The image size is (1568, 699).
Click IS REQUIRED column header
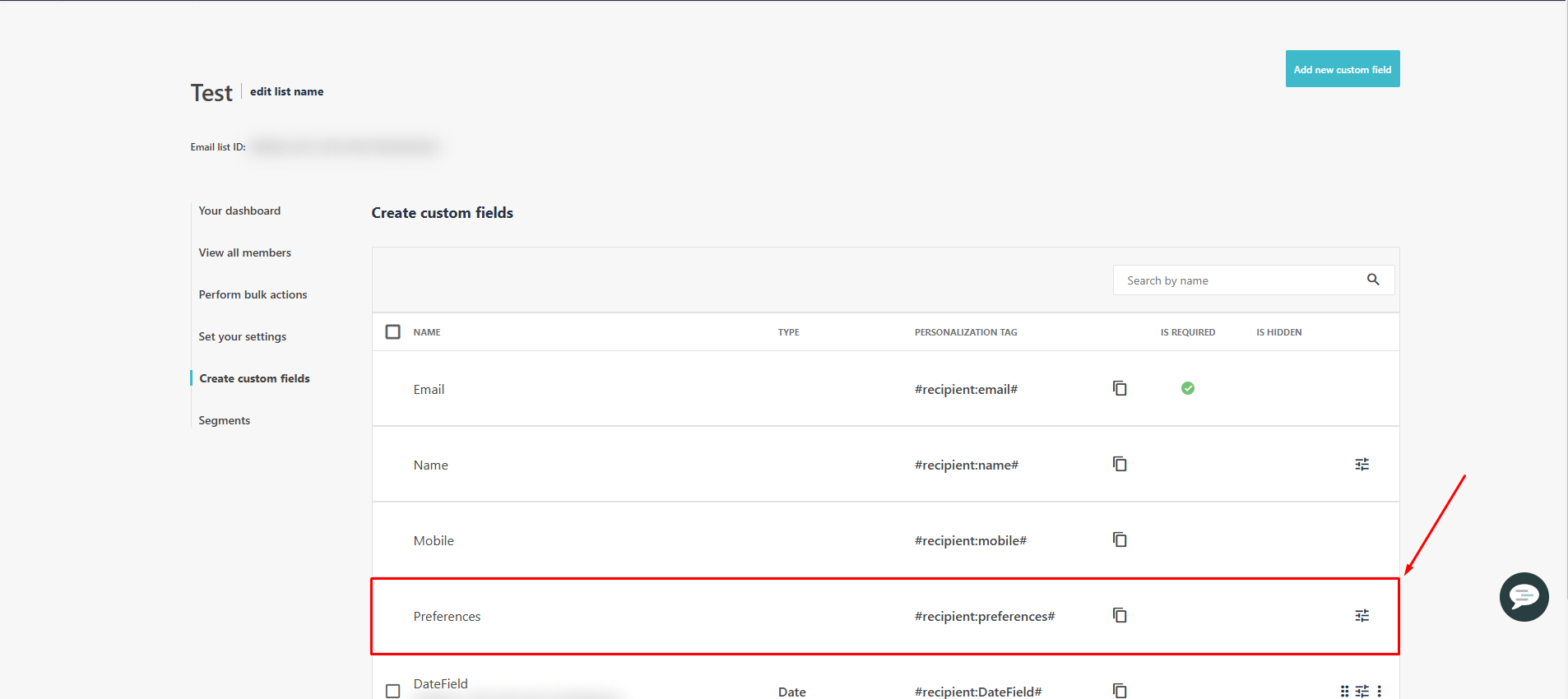(x=1188, y=332)
